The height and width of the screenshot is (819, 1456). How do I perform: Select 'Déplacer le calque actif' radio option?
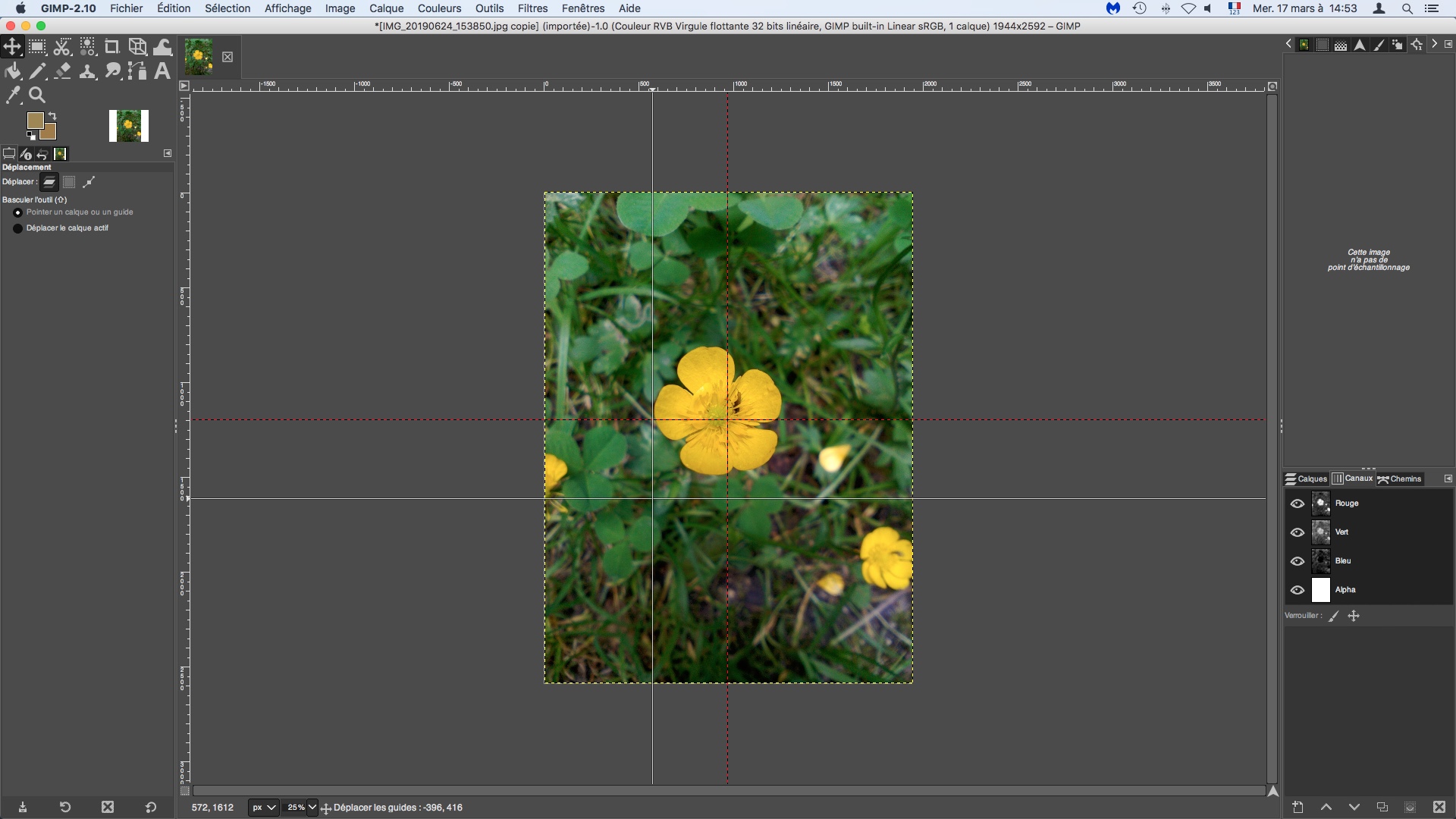point(18,228)
